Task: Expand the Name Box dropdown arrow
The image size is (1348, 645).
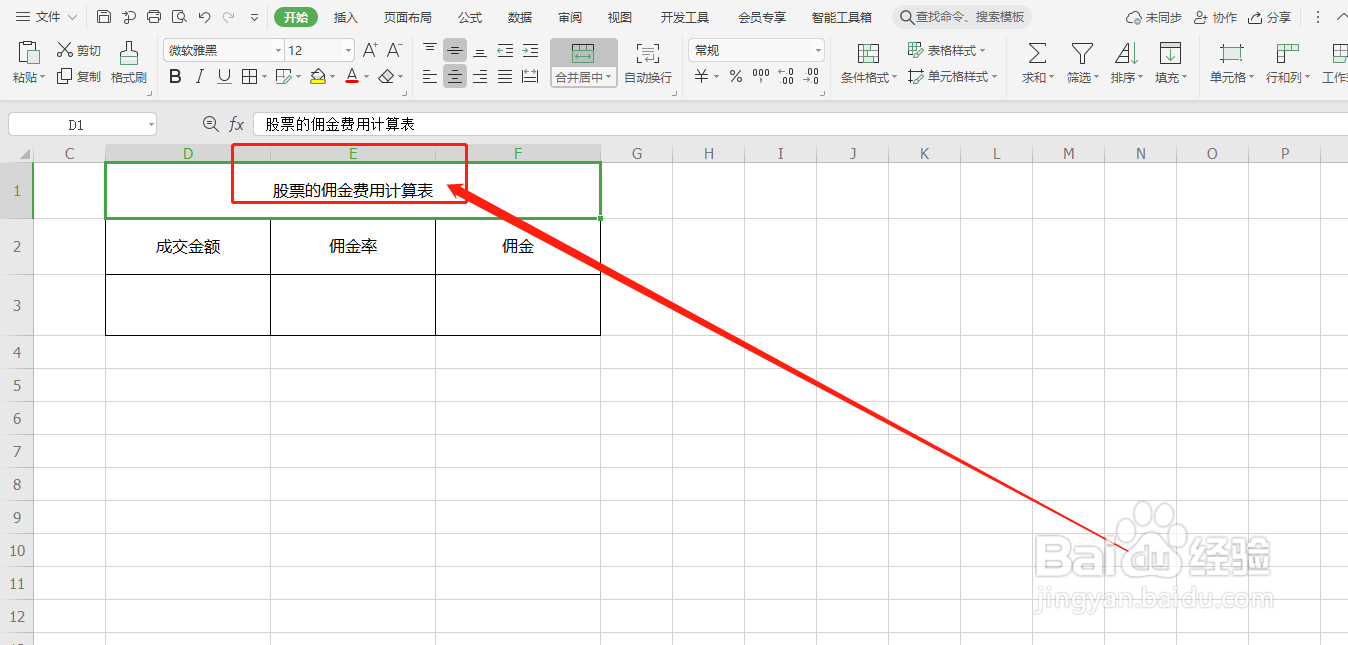Action: 150,124
